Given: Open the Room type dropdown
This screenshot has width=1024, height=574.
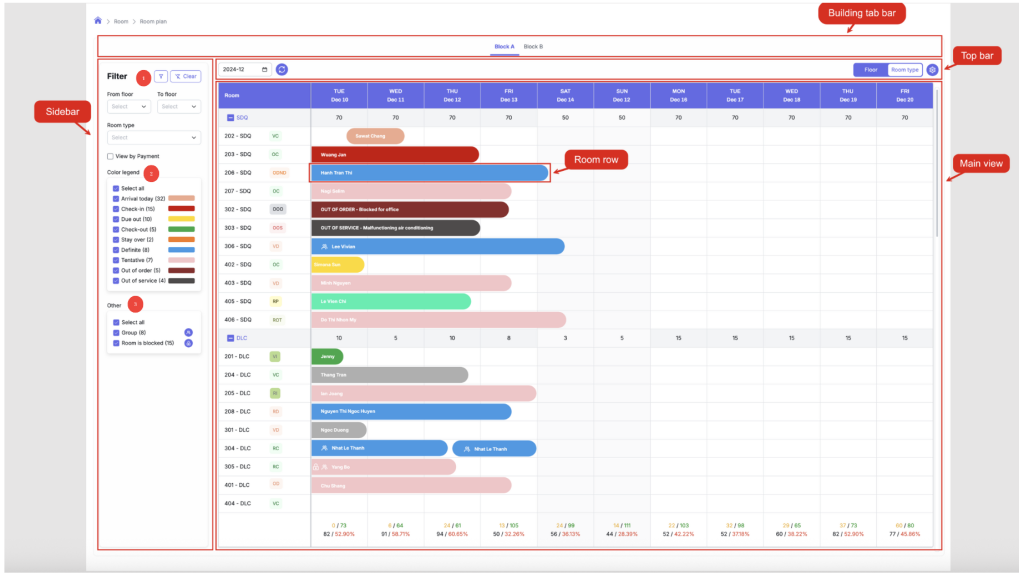Looking at the screenshot, I should [154, 137].
